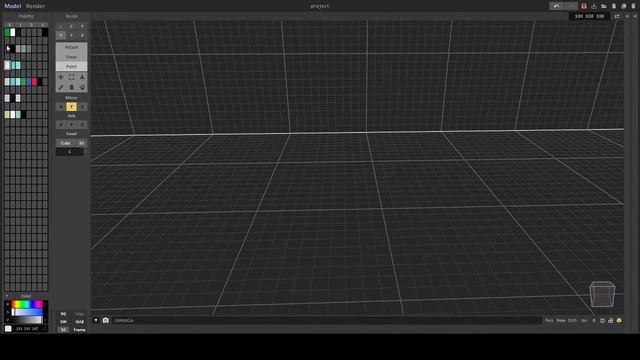Select palette page tab 0

coord(10,25)
